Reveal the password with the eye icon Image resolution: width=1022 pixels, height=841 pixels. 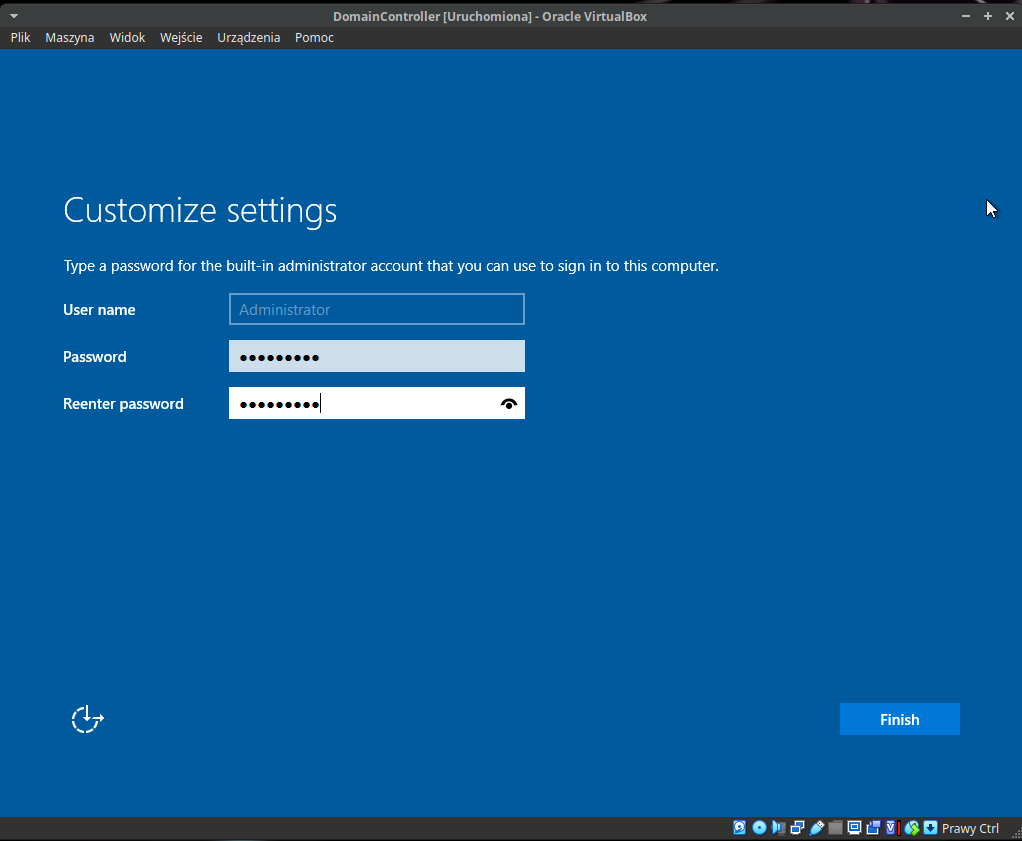509,404
